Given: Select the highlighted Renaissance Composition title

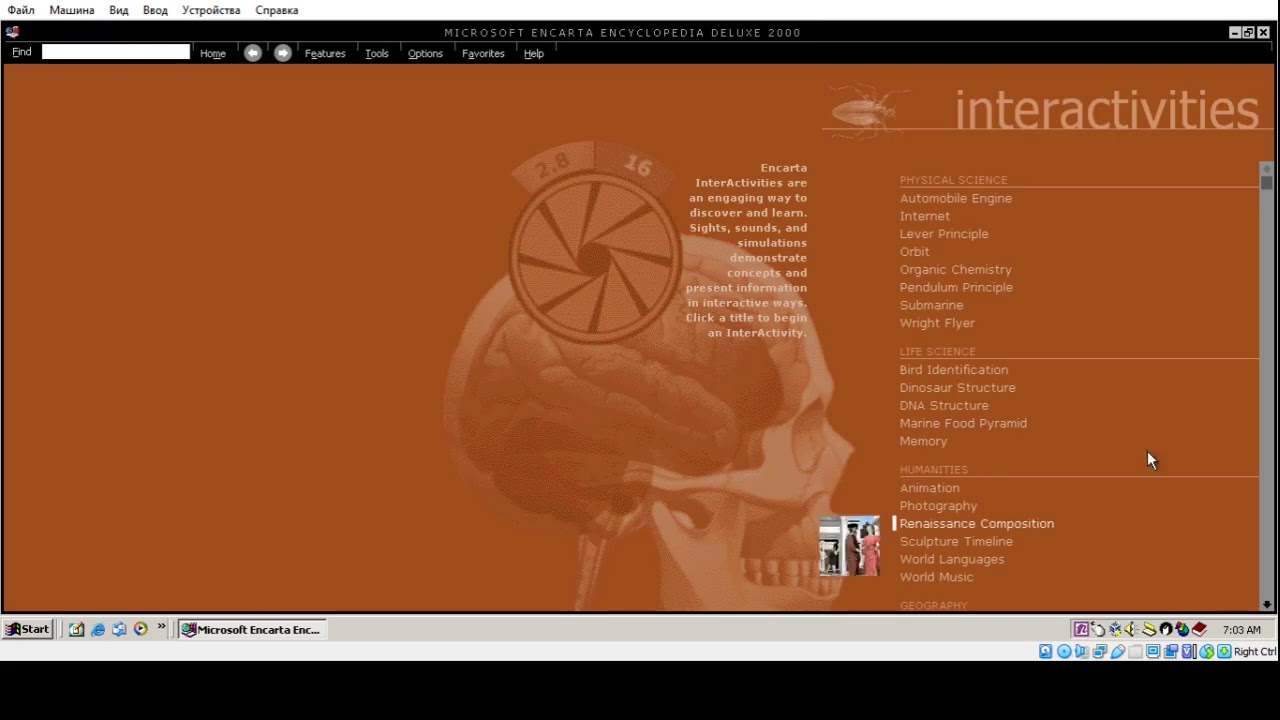Looking at the screenshot, I should (x=977, y=524).
